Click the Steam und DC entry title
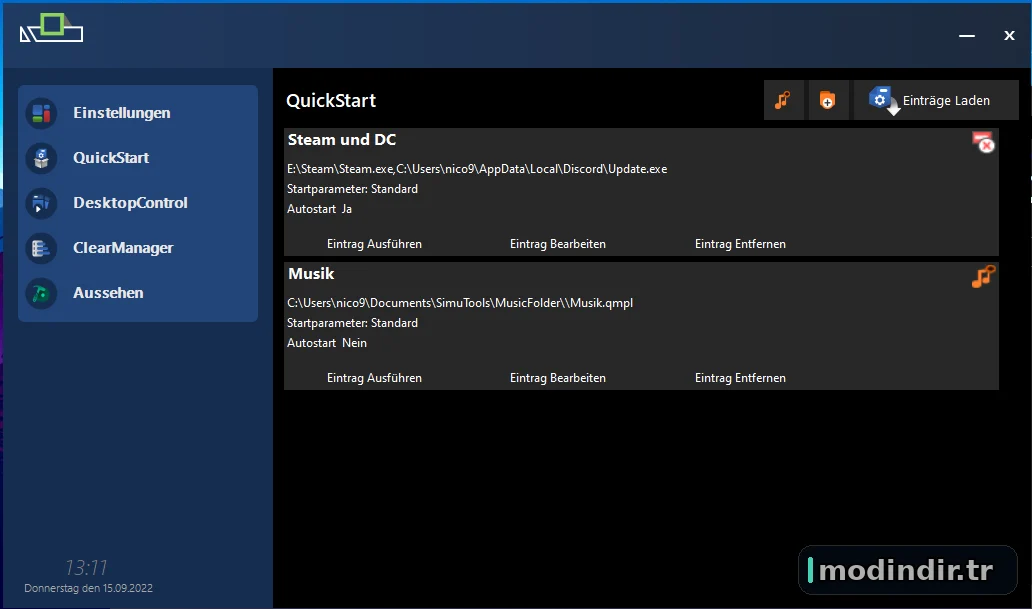This screenshot has height=609, width=1032. (x=342, y=140)
